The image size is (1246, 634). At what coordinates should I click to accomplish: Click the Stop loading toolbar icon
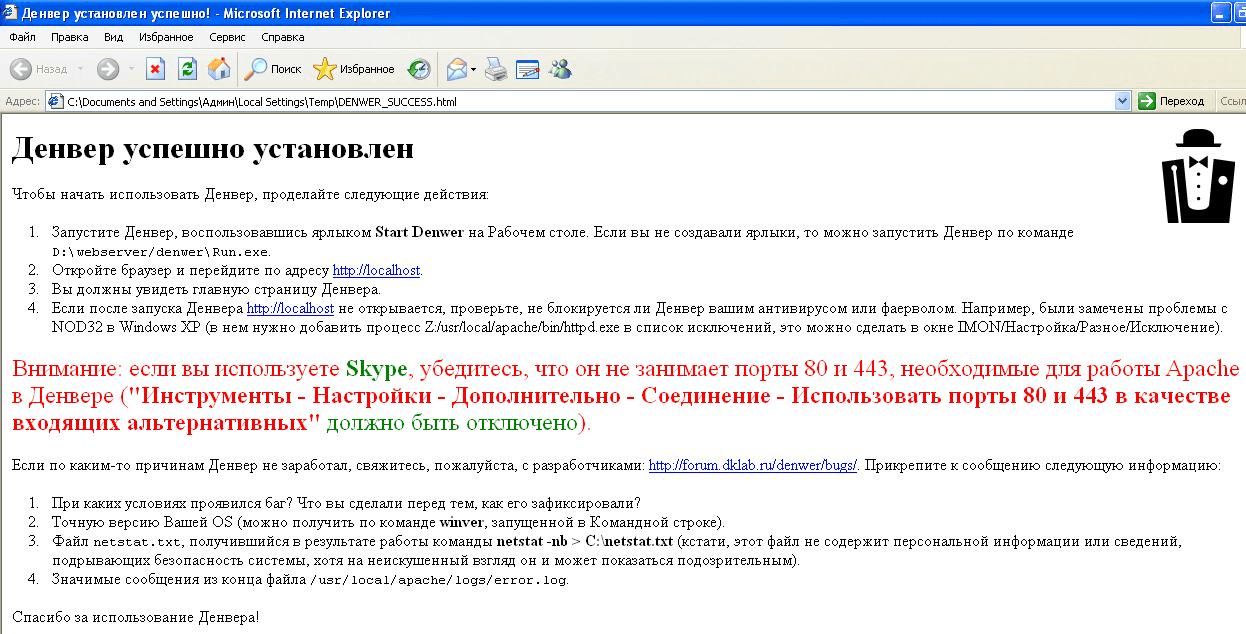pos(155,69)
